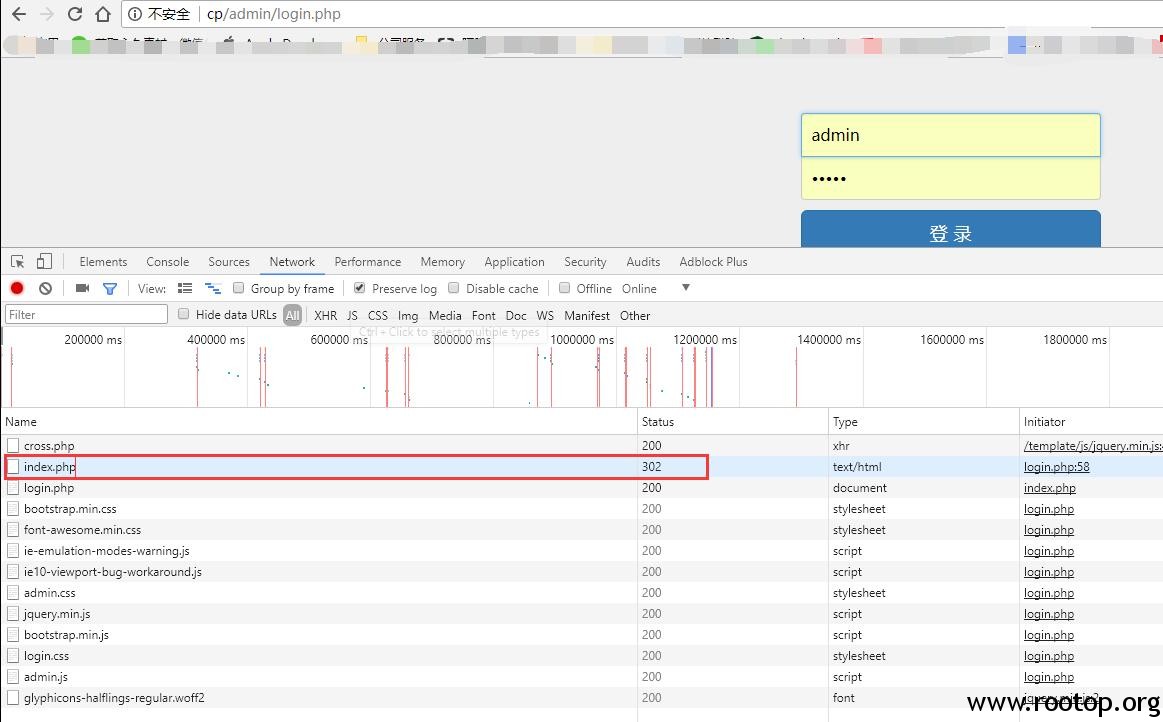Click the file icon beside admin.js
This screenshot has width=1163, height=722.
(13, 677)
